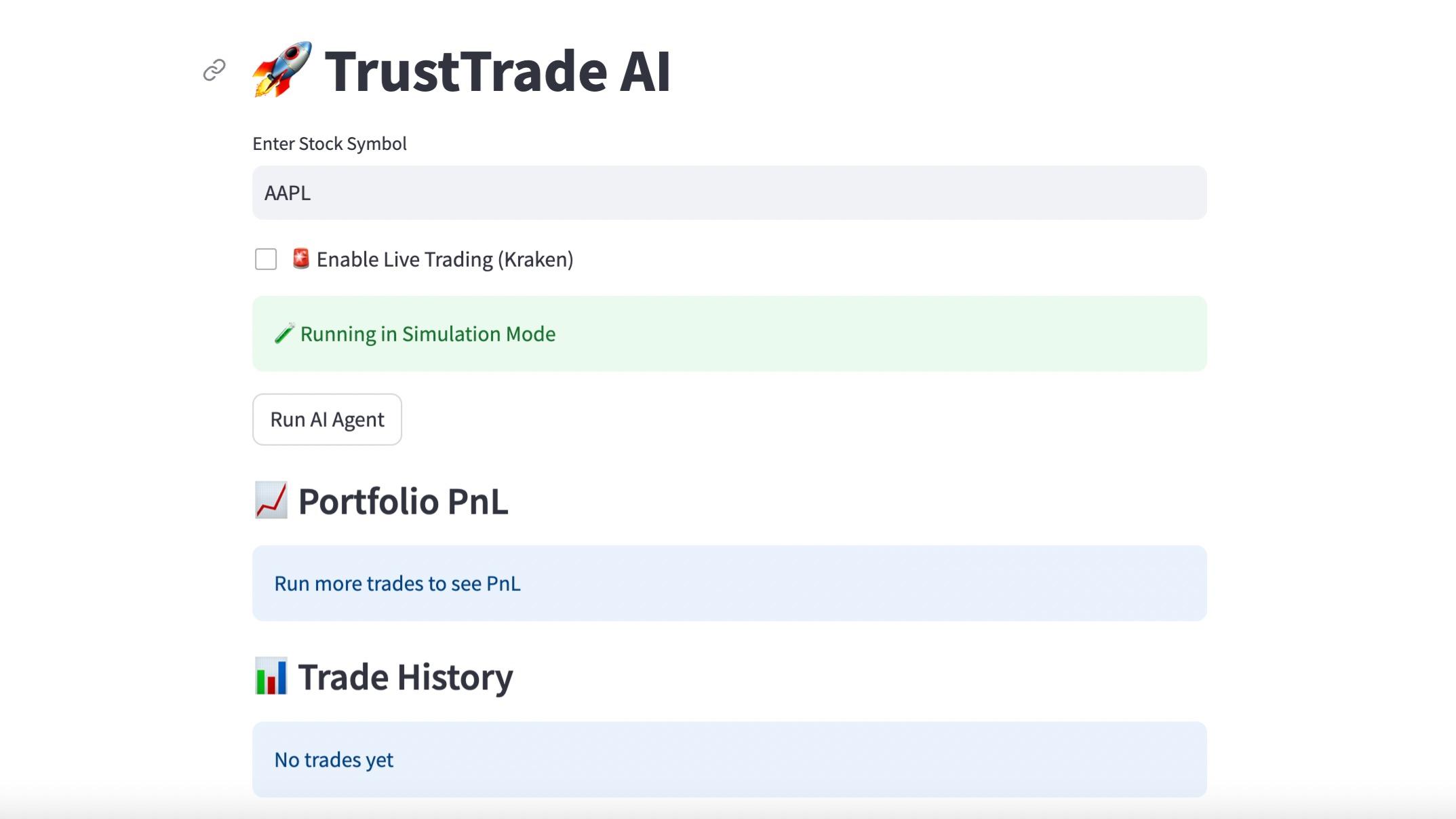The height and width of the screenshot is (819, 1456).
Task: Click the Running in Simulation Mode text
Action: 428,333
